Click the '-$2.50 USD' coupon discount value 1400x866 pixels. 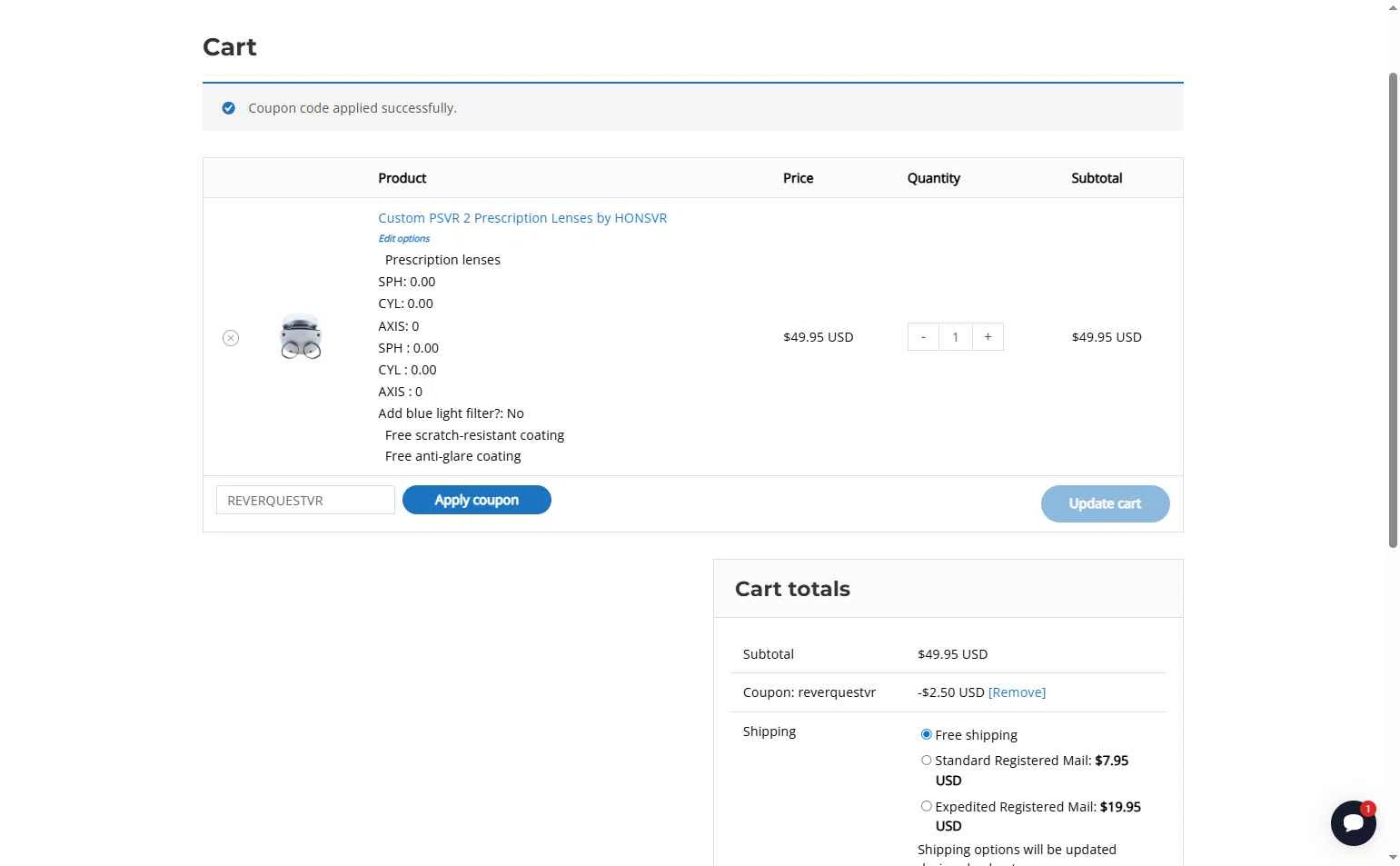[951, 692]
